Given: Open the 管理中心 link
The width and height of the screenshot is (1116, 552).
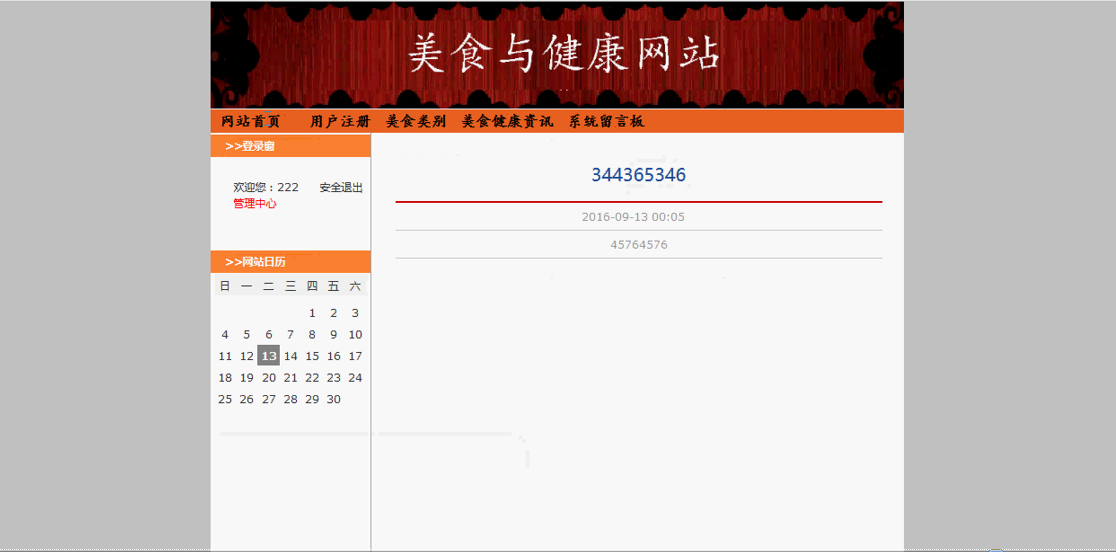Looking at the screenshot, I should [255, 203].
